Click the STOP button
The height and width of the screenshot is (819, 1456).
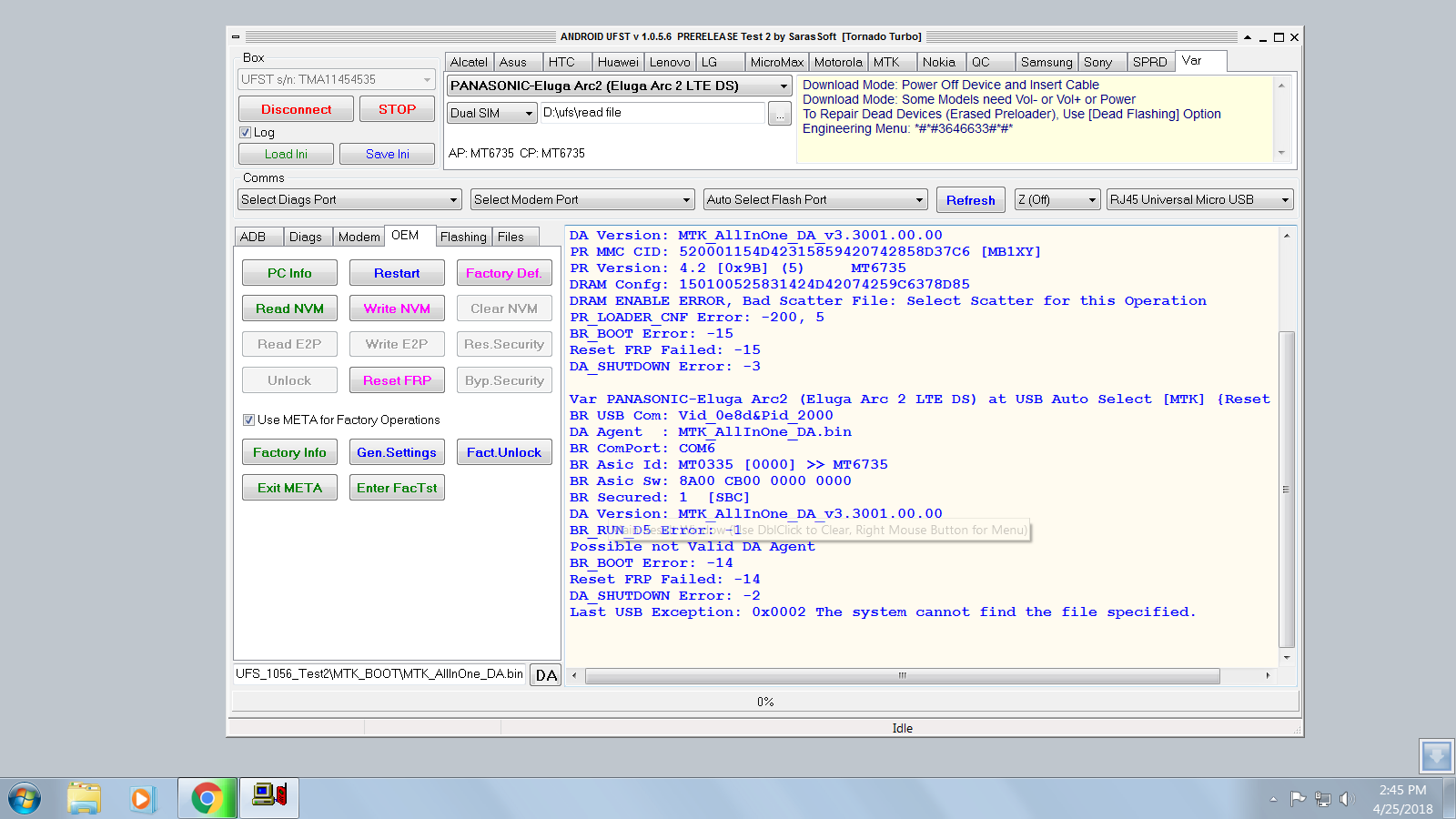click(x=397, y=109)
